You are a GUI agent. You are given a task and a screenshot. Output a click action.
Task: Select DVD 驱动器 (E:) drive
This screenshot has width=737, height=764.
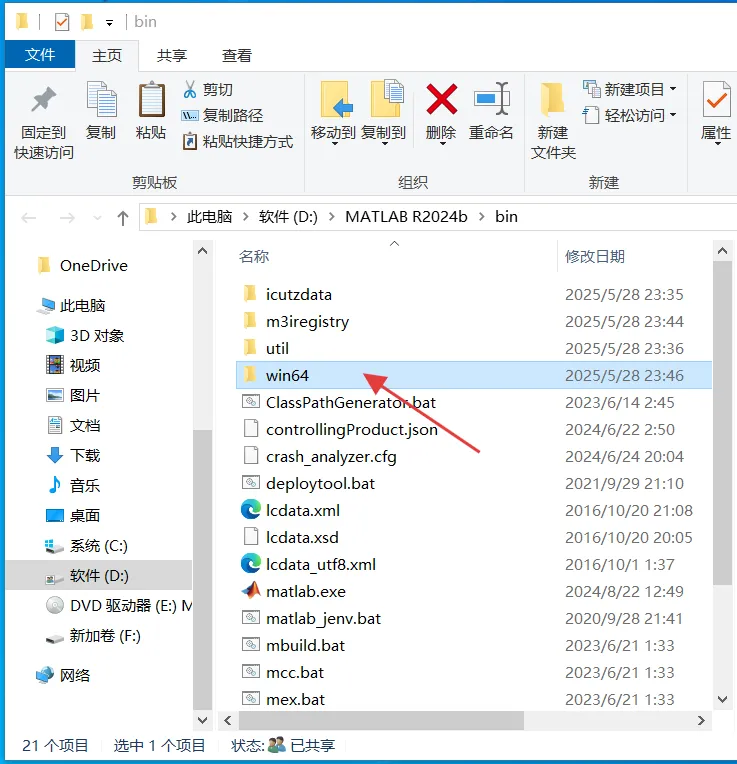coord(119,606)
